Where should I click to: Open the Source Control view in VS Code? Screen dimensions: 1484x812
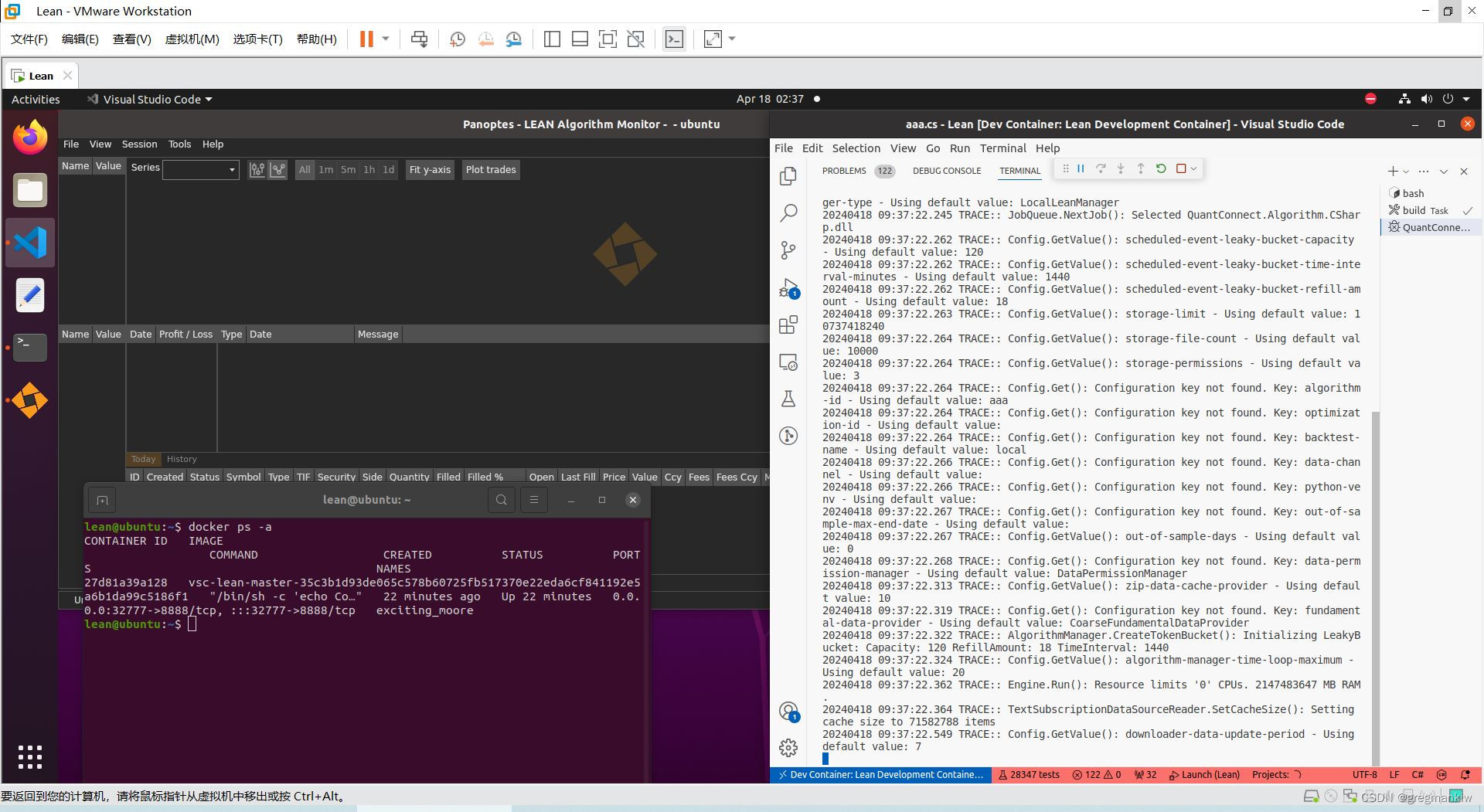coord(788,250)
